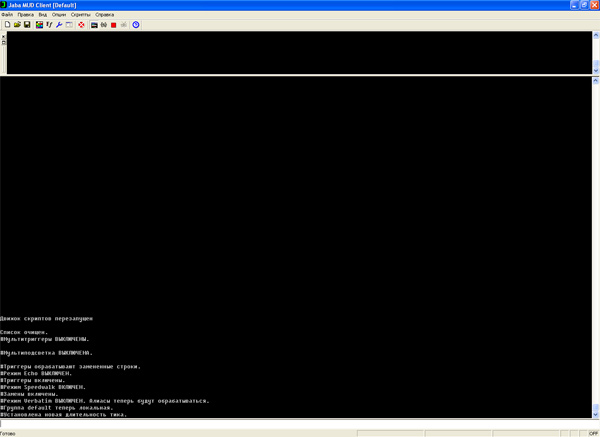
Task: Open the Скрипты menu
Action: coord(80,15)
